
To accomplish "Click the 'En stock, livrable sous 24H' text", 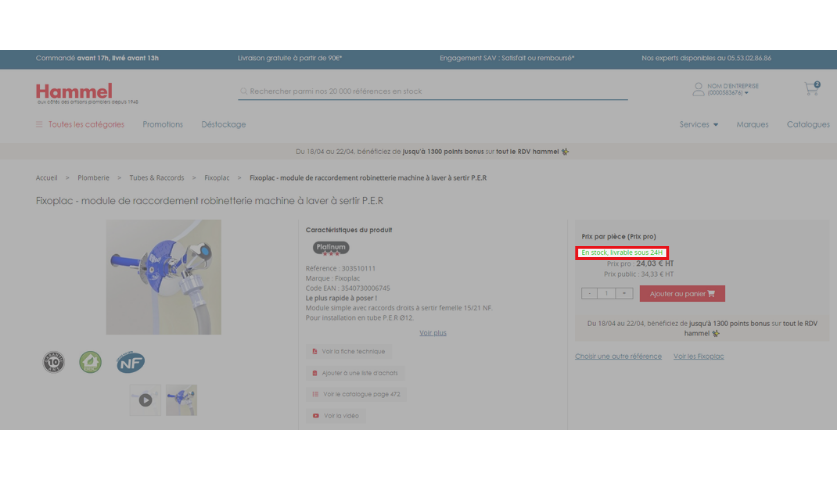I will click(x=622, y=252).
